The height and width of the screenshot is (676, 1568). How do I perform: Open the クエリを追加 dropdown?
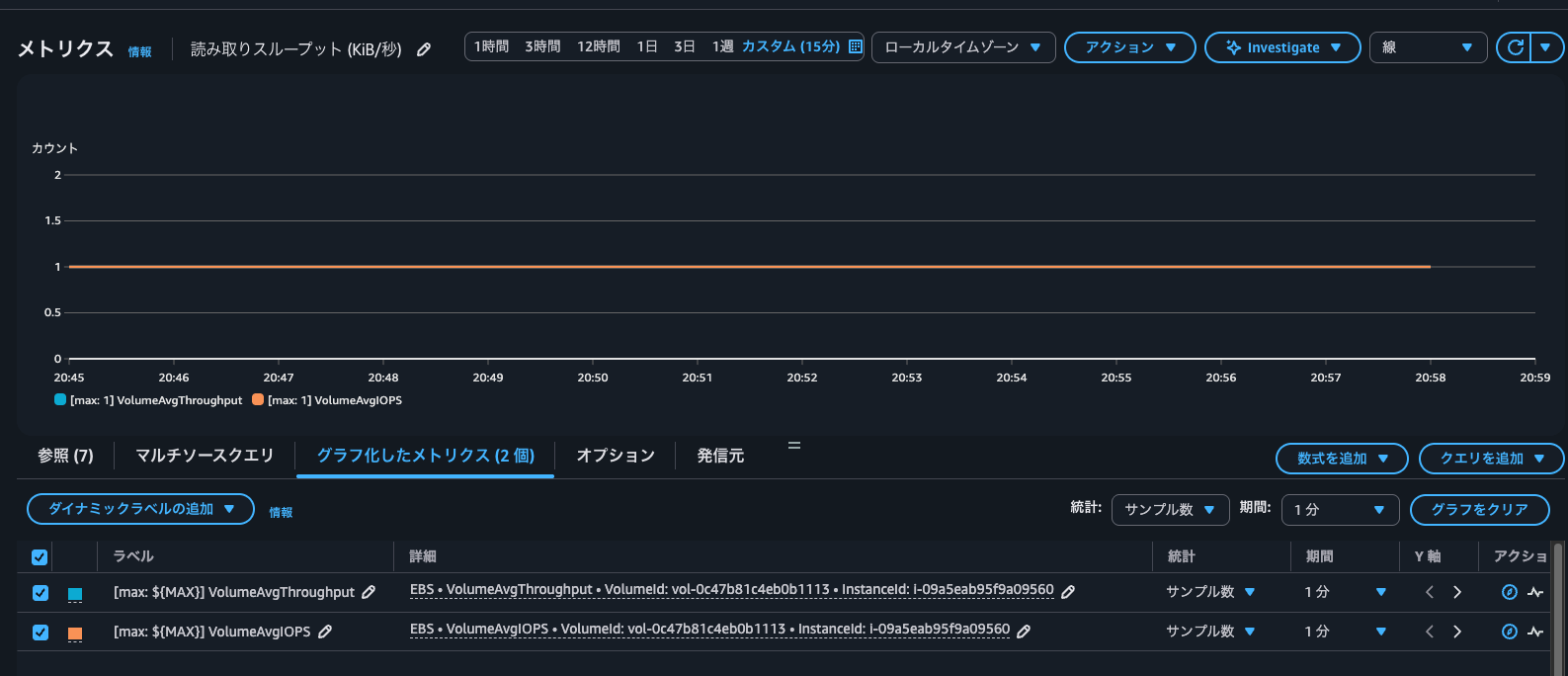1492,459
